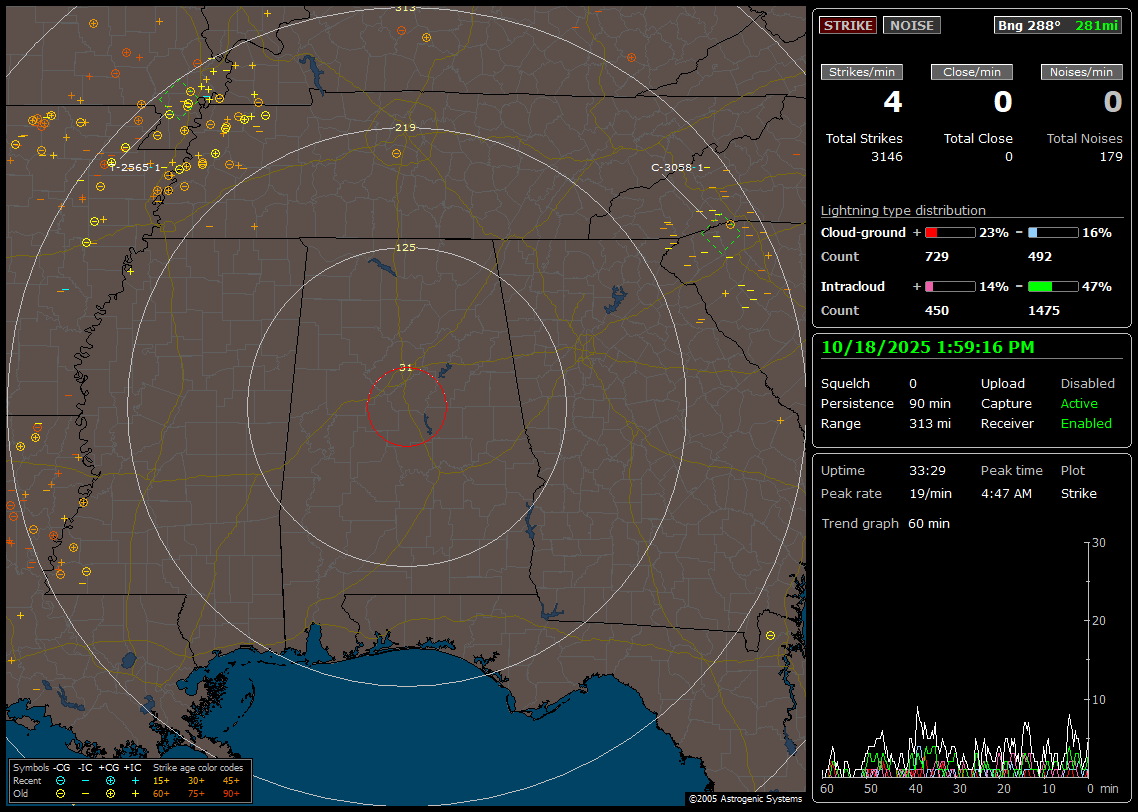Image resolution: width=1138 pixels, height=812 pixels.
Task: Select the Noises/min counter label
Action: [x=1081, y=72]
